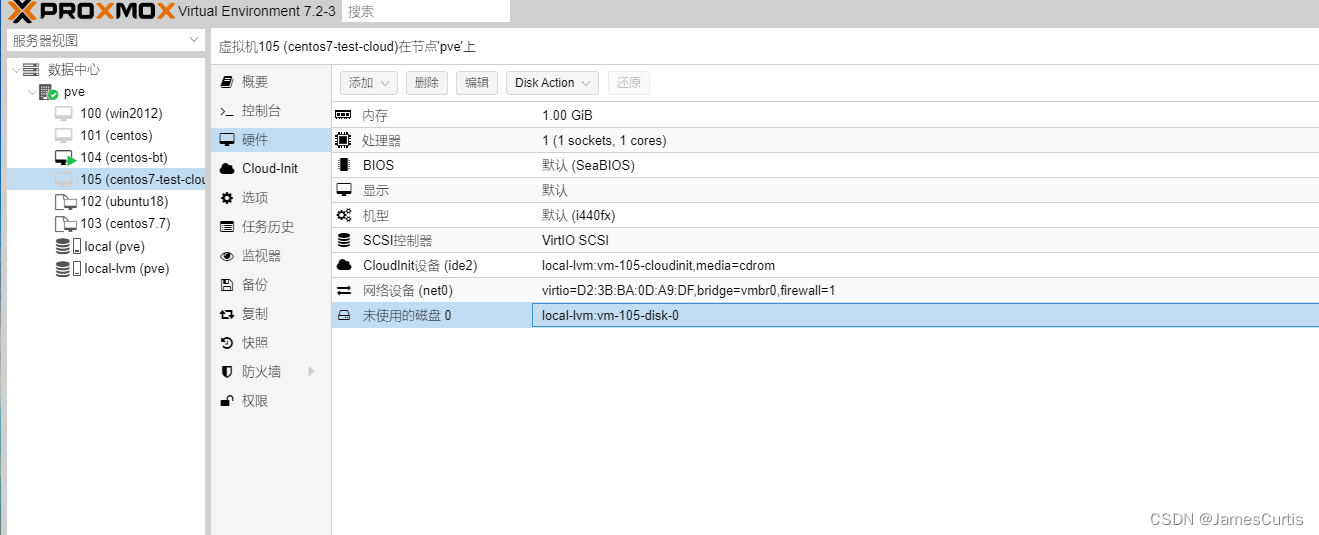The height and width of the screenshot is (535, 1319).
Task: Click the disk icon beside 未使用的磁盘 0
Action: pyautogui.click(x=344, y=315)
